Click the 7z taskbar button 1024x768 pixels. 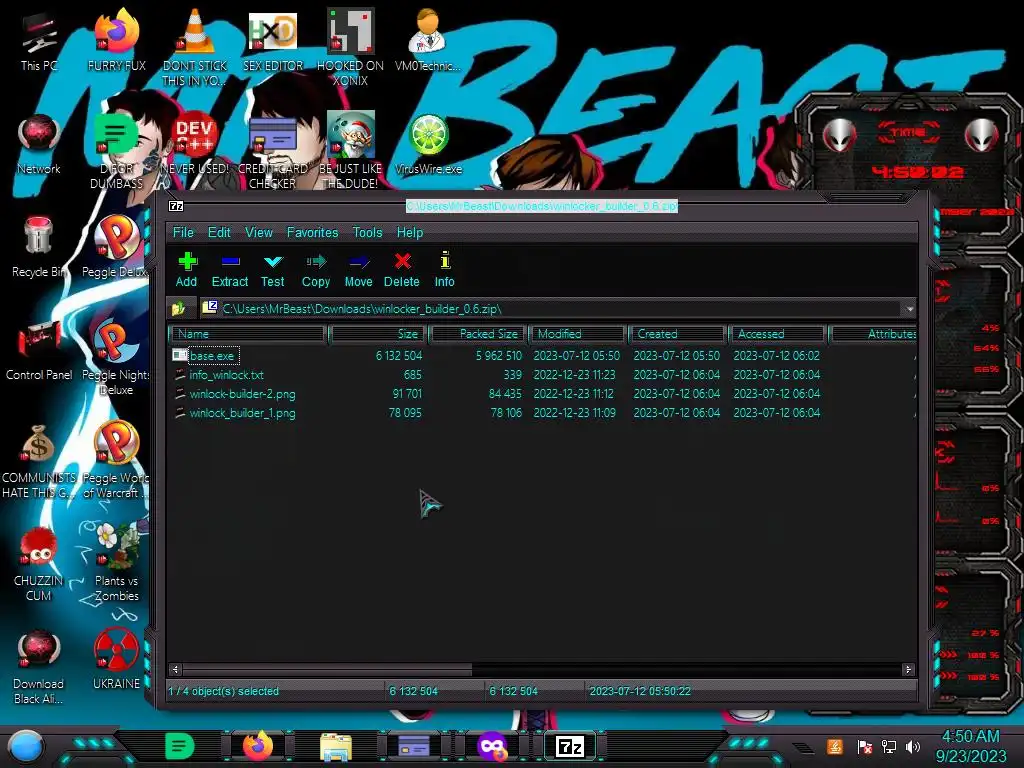(x=569, y=746)
